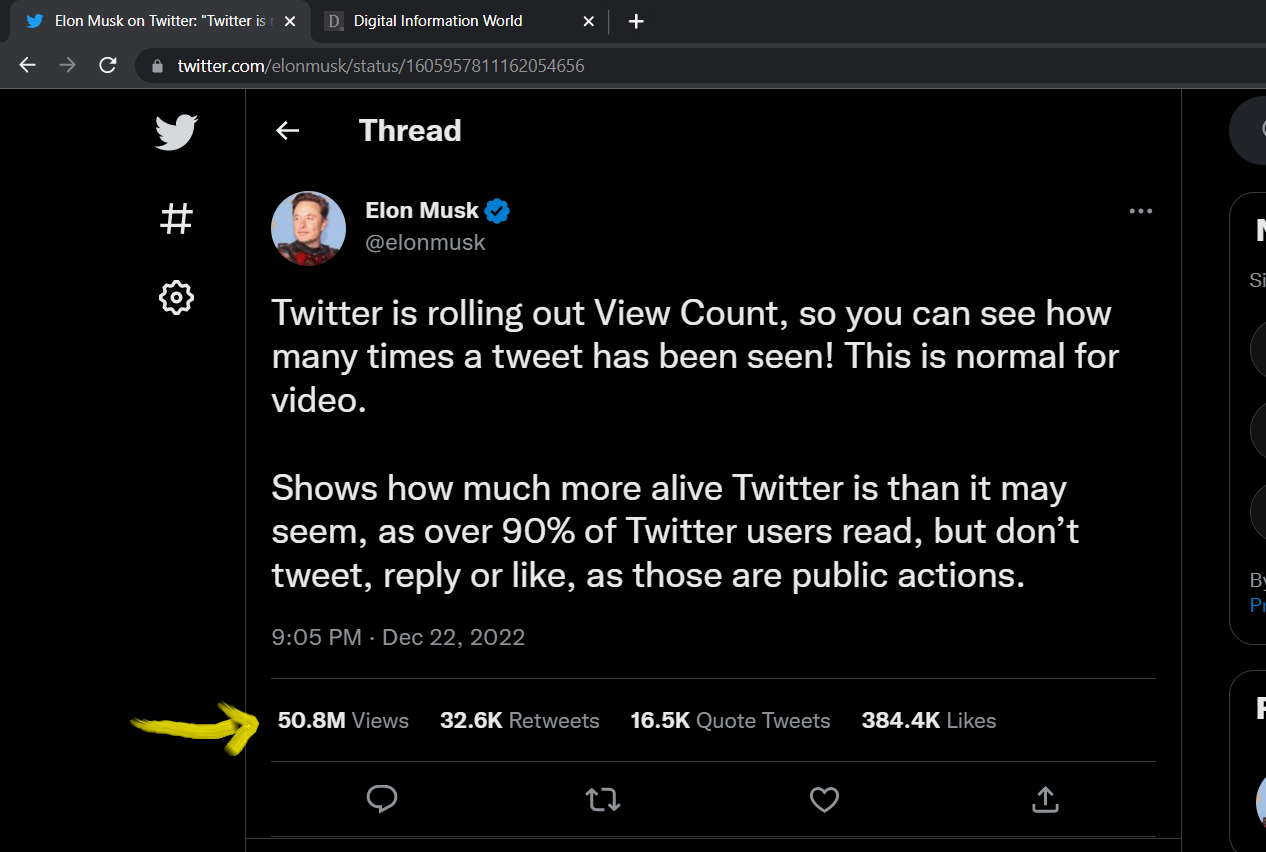The width and height of the screenshot is (1266, 852).
Task: View the 384.4K Likes list
Action: [x=929, y=721]
